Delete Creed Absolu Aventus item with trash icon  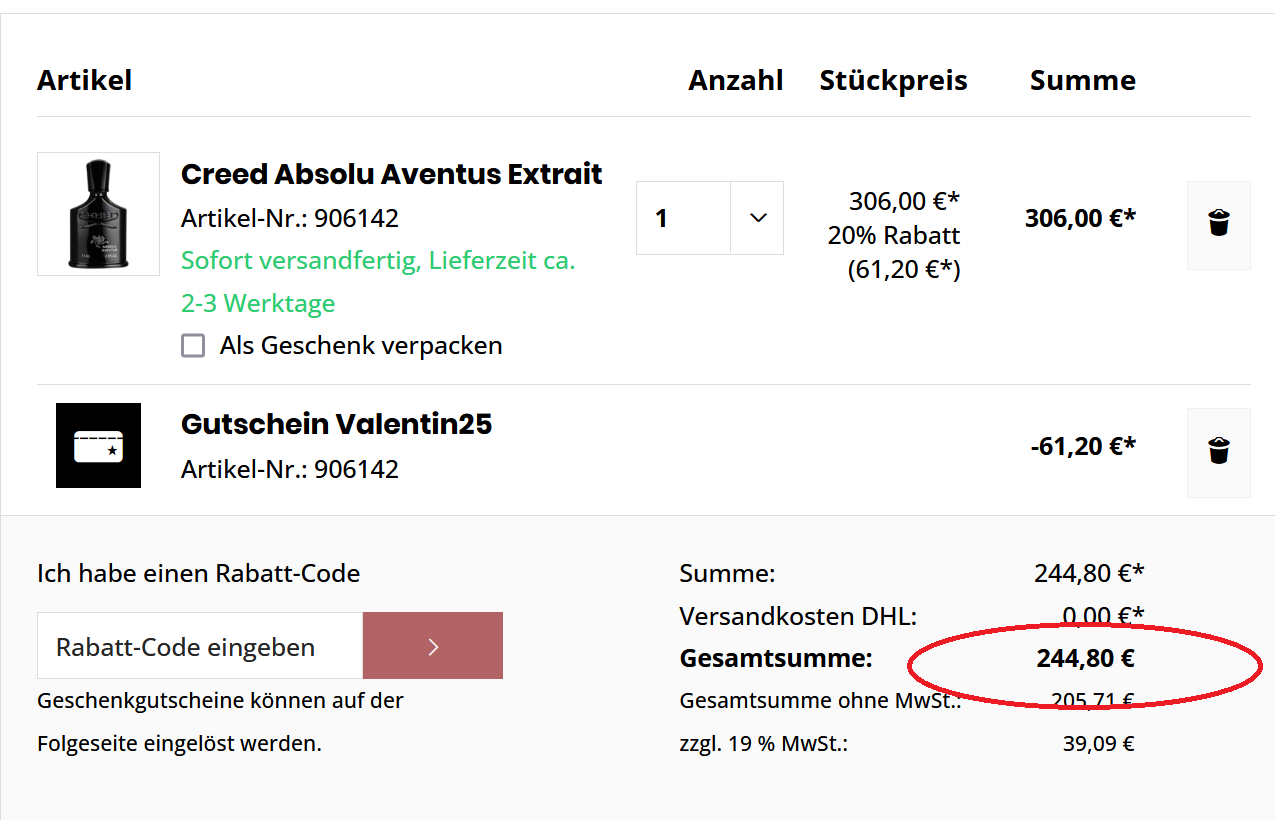[x=1218, y=224]
